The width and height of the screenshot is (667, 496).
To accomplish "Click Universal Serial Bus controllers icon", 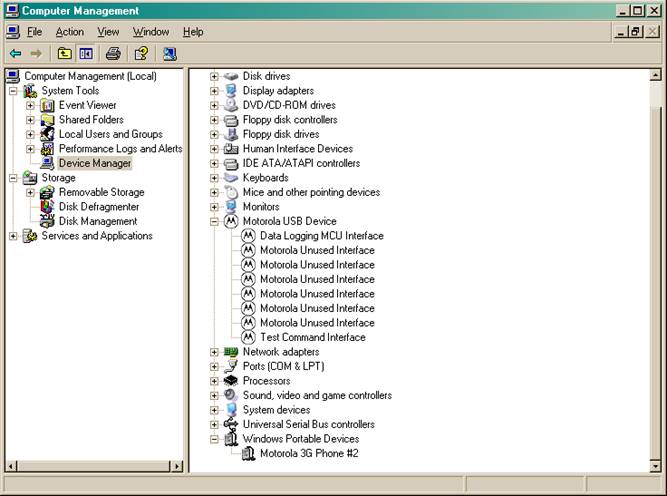I will [231, 424].
